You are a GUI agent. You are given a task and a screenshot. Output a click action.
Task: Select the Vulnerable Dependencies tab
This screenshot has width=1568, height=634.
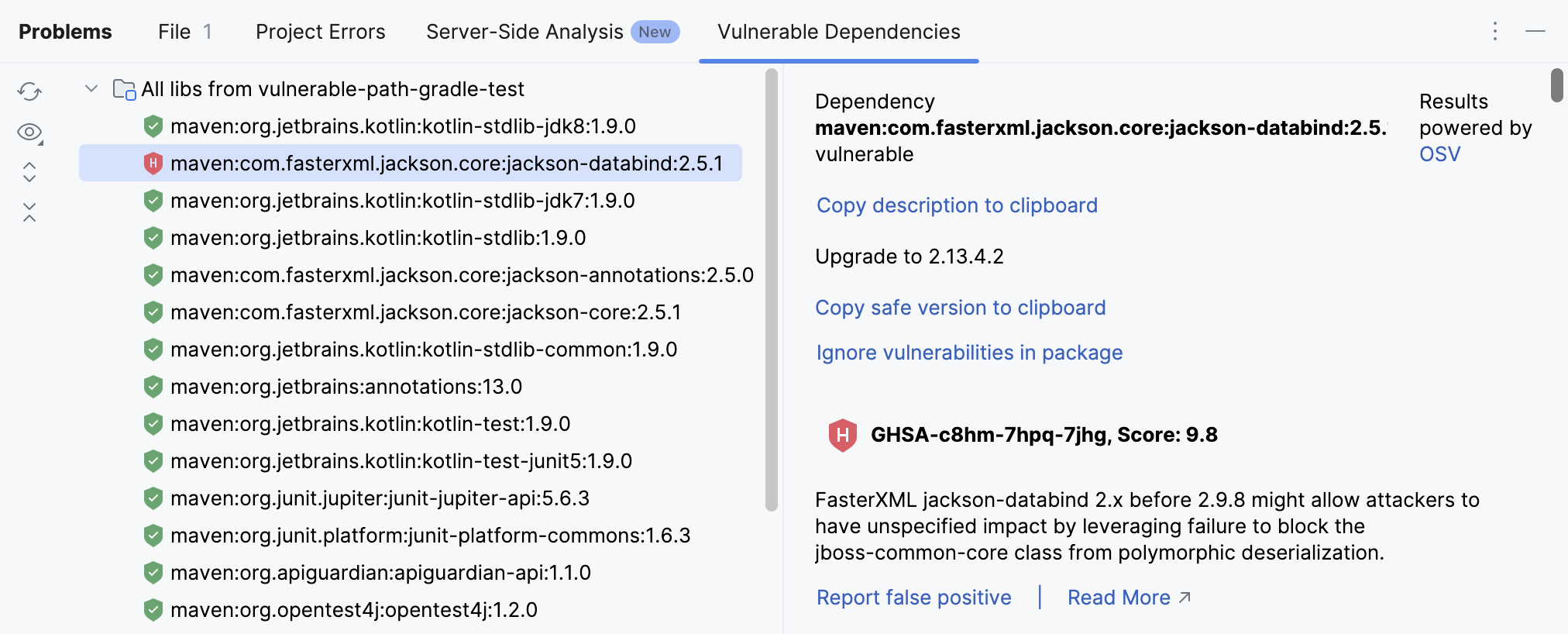click(839, 32)
